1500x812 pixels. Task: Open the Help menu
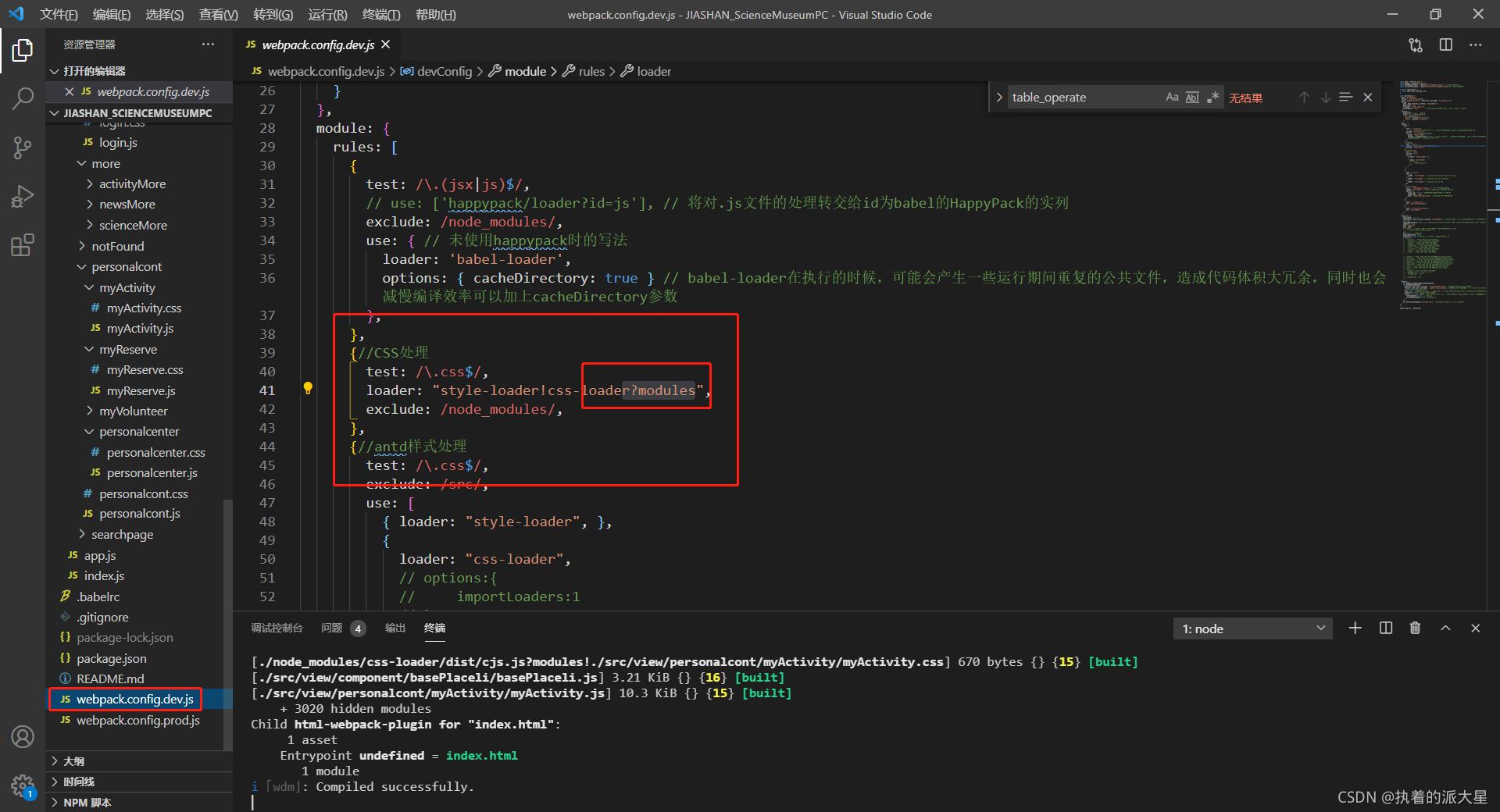(x=436, y=15)
